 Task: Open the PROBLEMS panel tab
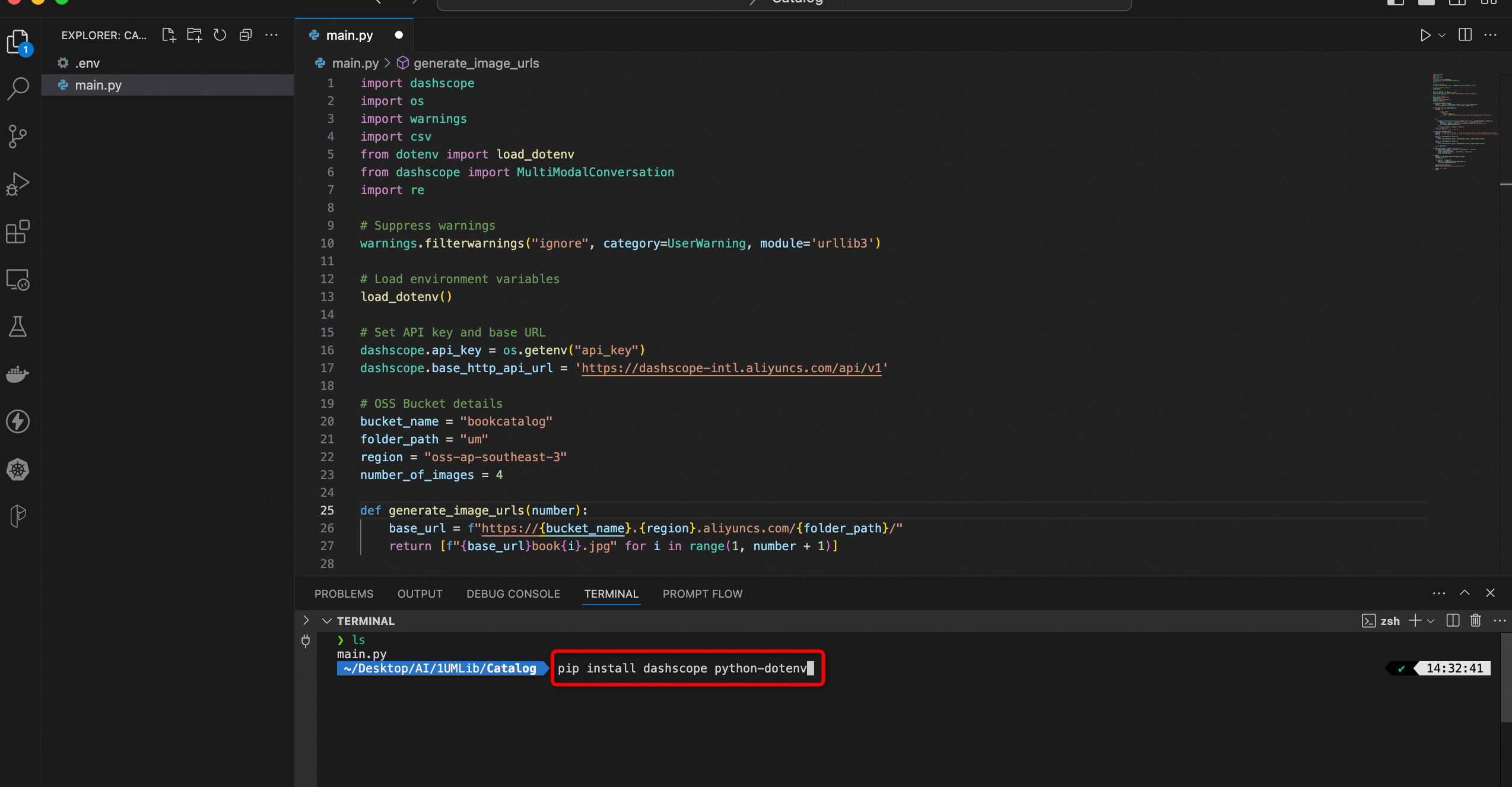point(344,594)
